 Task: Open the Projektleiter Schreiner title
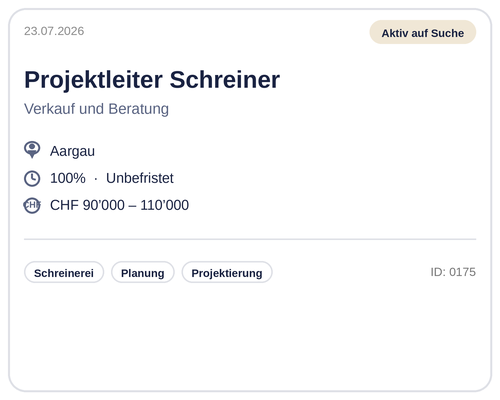click(152, 80)
